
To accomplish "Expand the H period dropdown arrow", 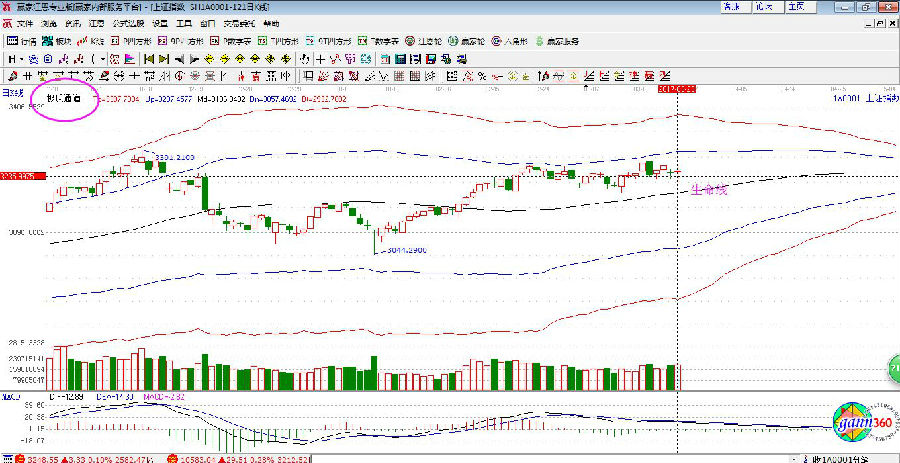I will (23, 59).
